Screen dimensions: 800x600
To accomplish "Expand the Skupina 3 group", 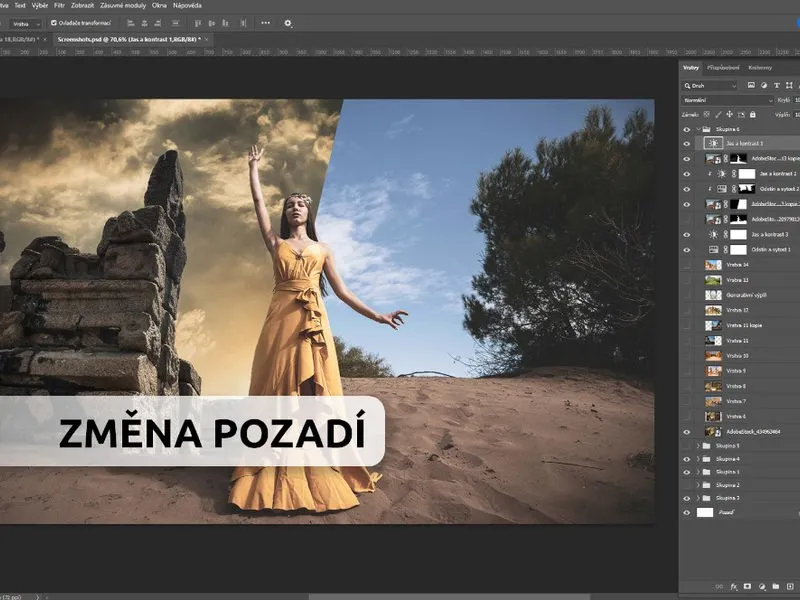I will (698, 498).
